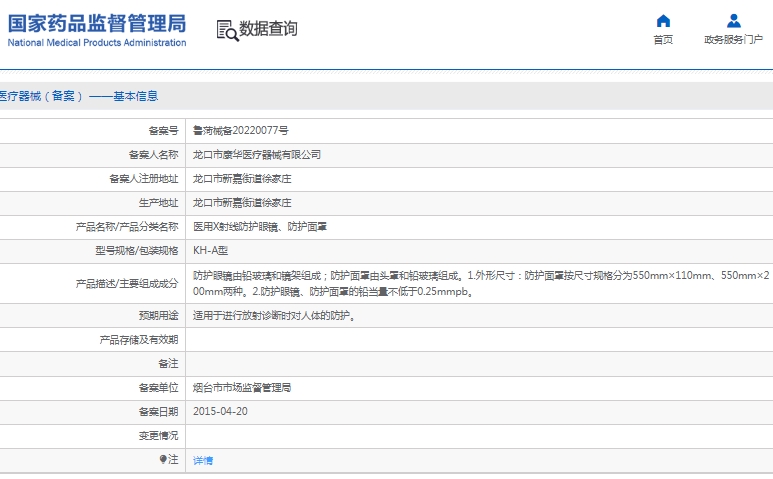Open the 详情 link
This screenshot has width=773, height=479.
pos(203,460)
